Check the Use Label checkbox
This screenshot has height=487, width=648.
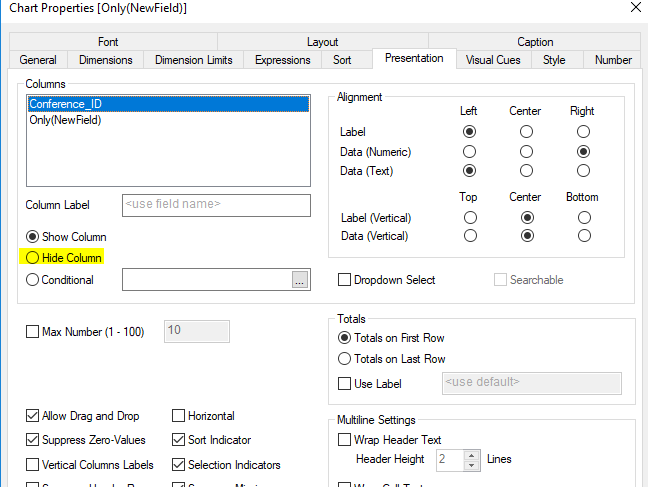pyautogui.click(x=345, y=383)
